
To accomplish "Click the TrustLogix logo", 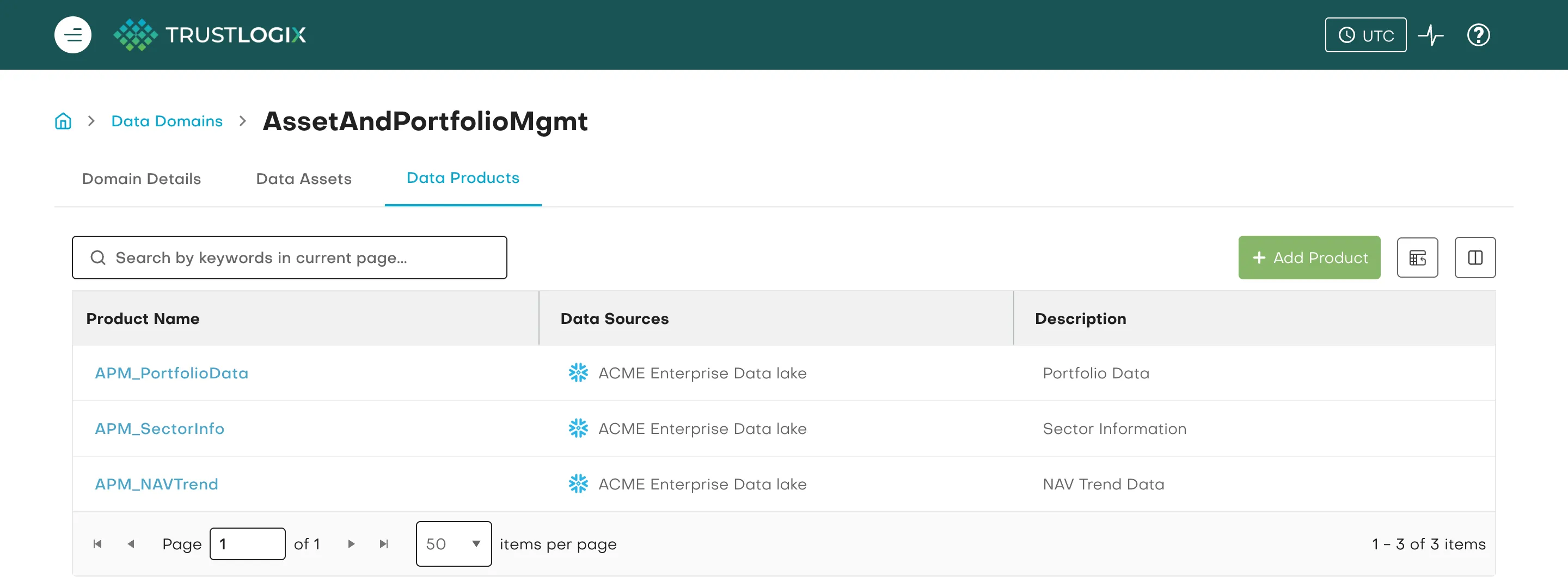I will (x=210, y=35).
